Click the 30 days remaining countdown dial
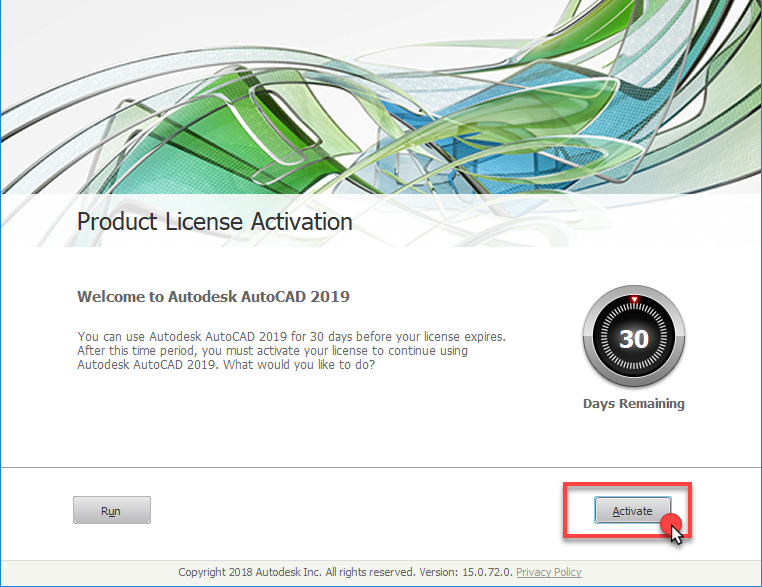The width and height of the screenshot is (762, 587). [634, 337]
